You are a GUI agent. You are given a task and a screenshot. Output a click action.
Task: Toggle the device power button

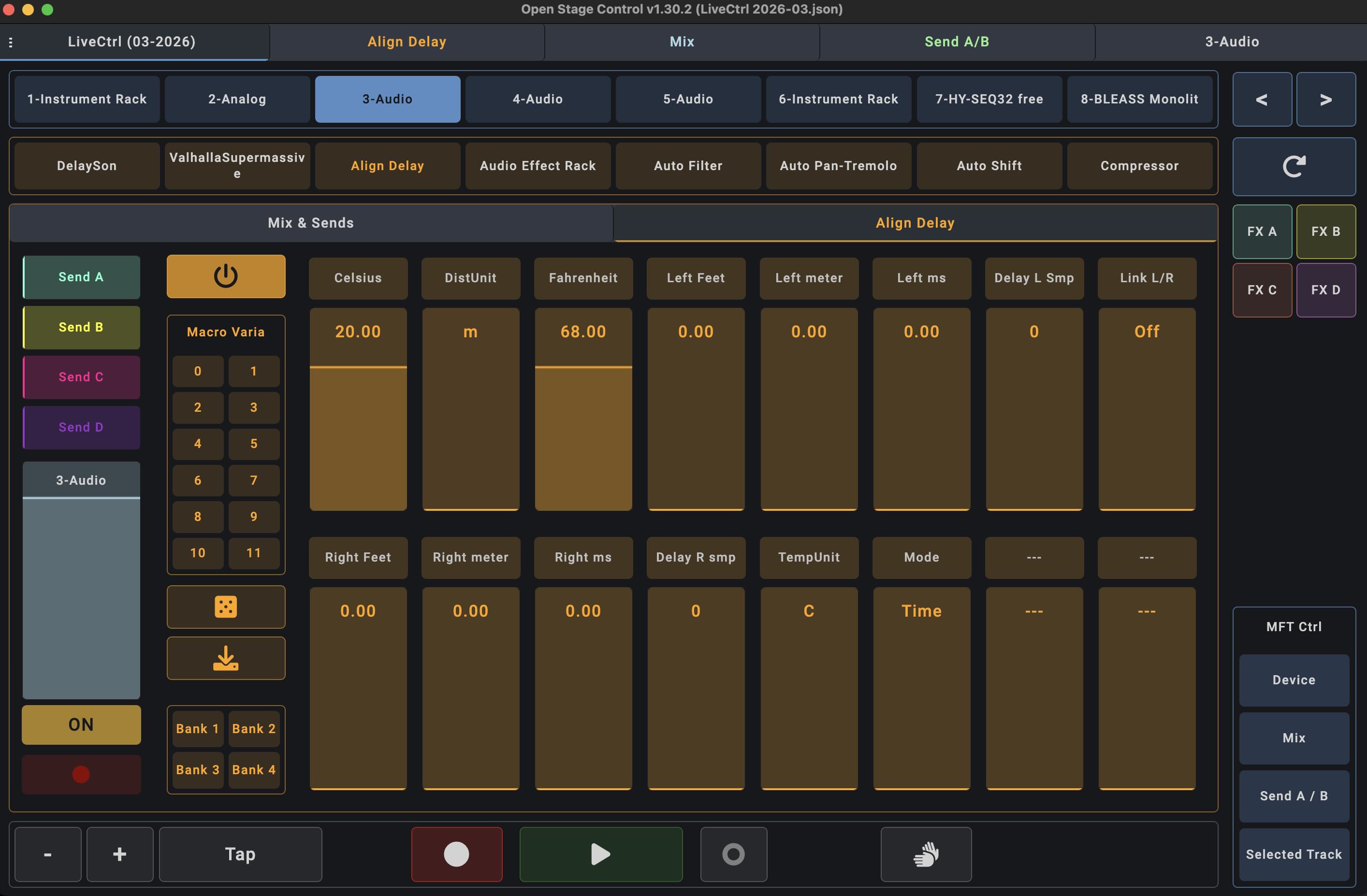click(x=226, y=276)
